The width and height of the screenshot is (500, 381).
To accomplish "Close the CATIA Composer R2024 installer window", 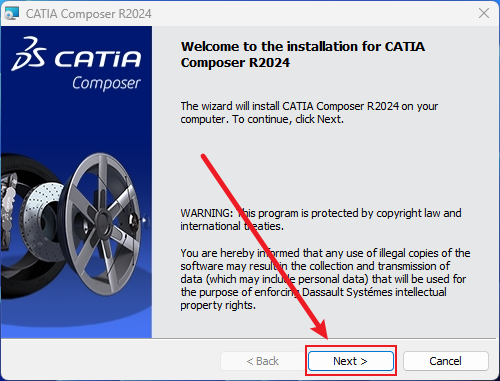I will pos(484,13).
